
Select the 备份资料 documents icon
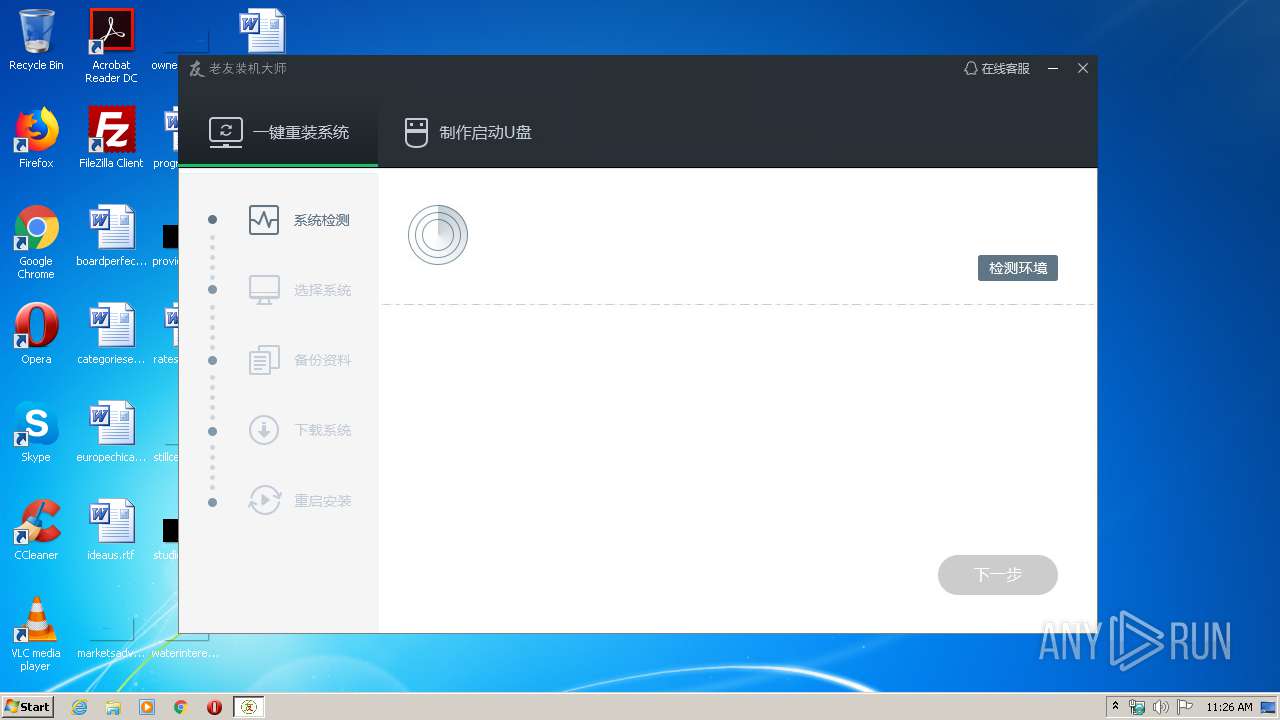tap(264, 360)
